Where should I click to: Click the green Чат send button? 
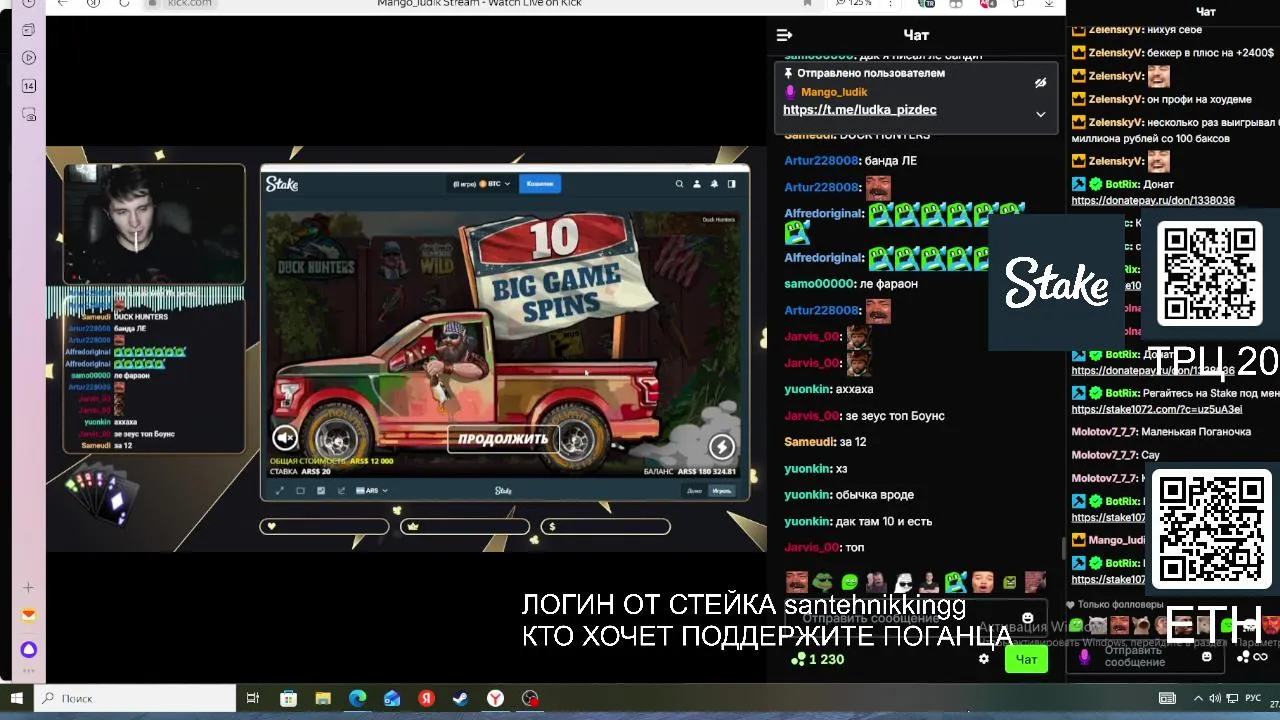click(1026, 659)
